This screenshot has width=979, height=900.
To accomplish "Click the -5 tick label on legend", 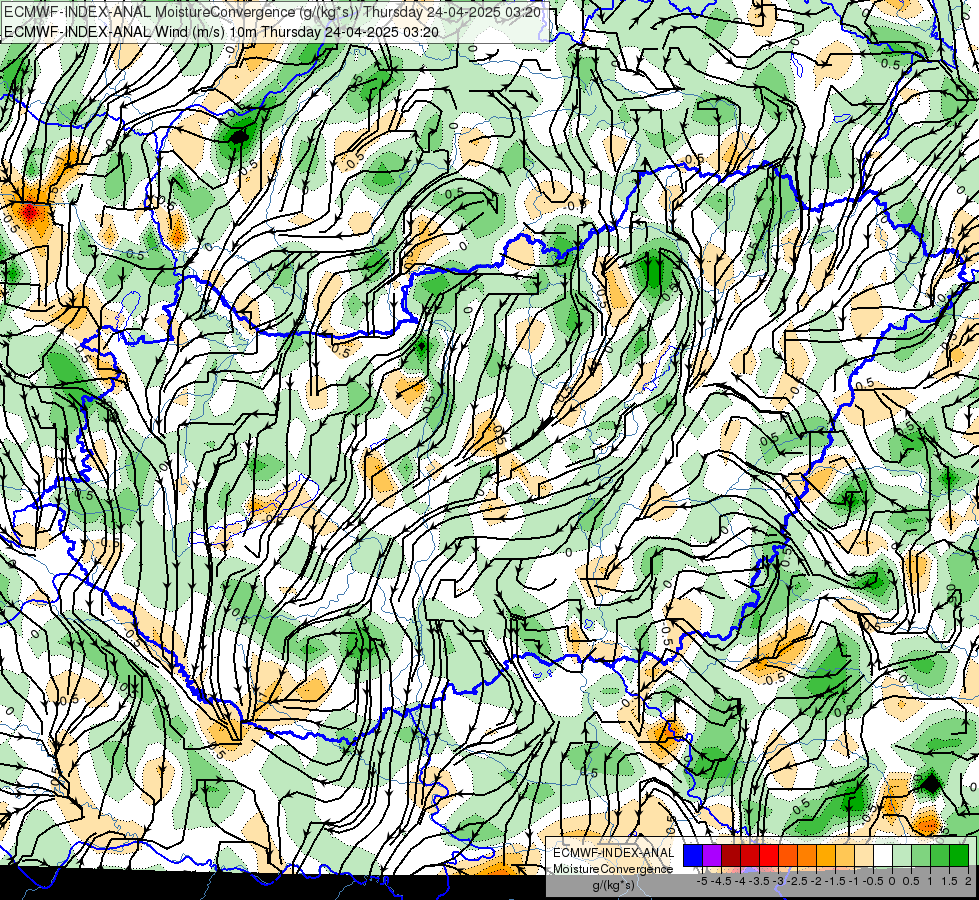I will (702, 881).
